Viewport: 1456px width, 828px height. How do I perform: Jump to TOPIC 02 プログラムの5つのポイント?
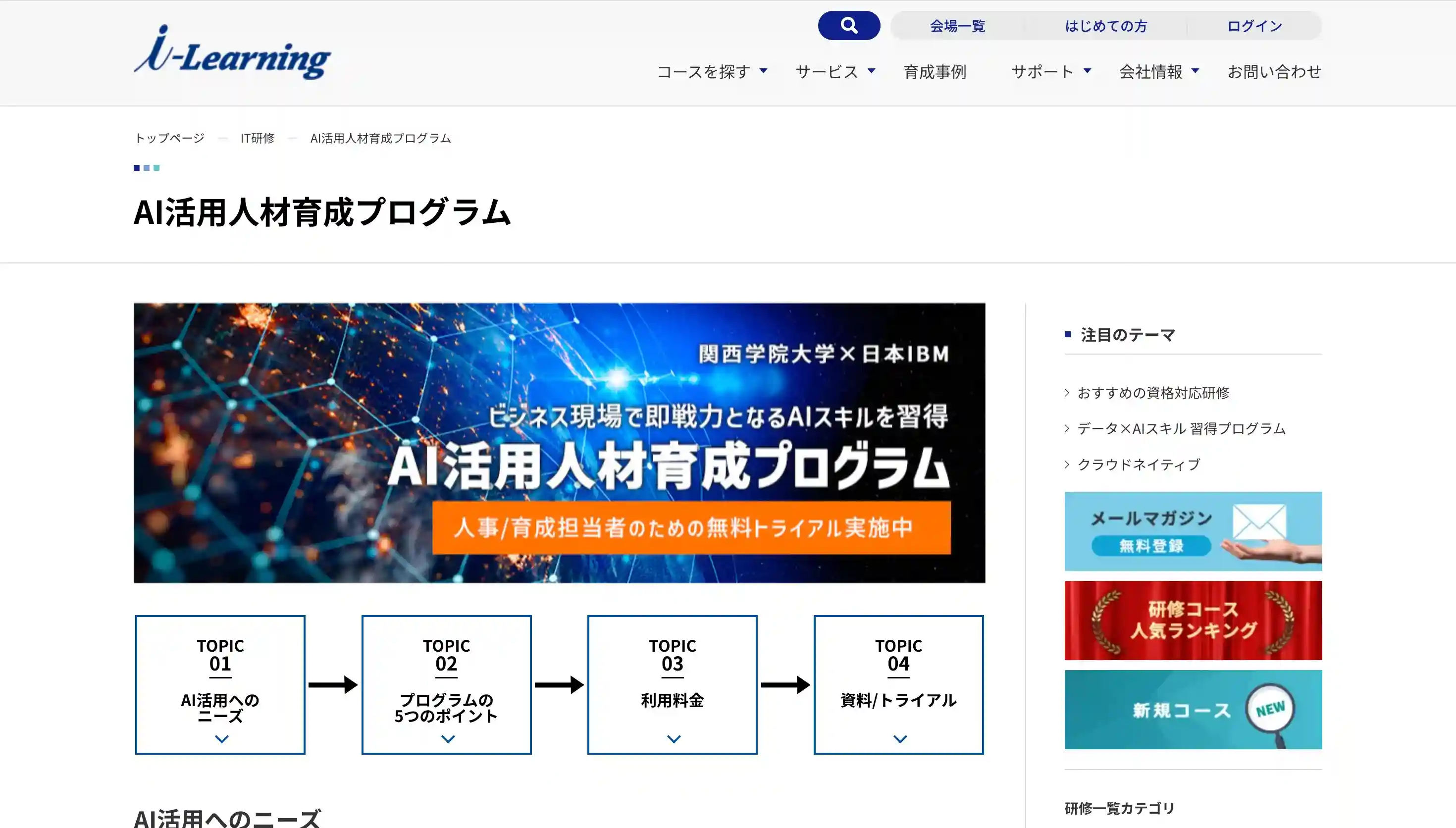[x=446, y=685]
